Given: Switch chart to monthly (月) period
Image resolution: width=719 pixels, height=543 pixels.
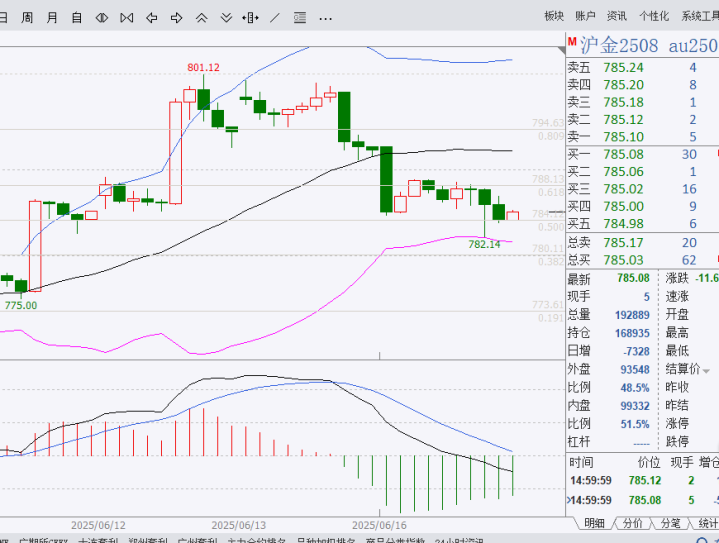Looking at the screenshot, I should point(52,17).
